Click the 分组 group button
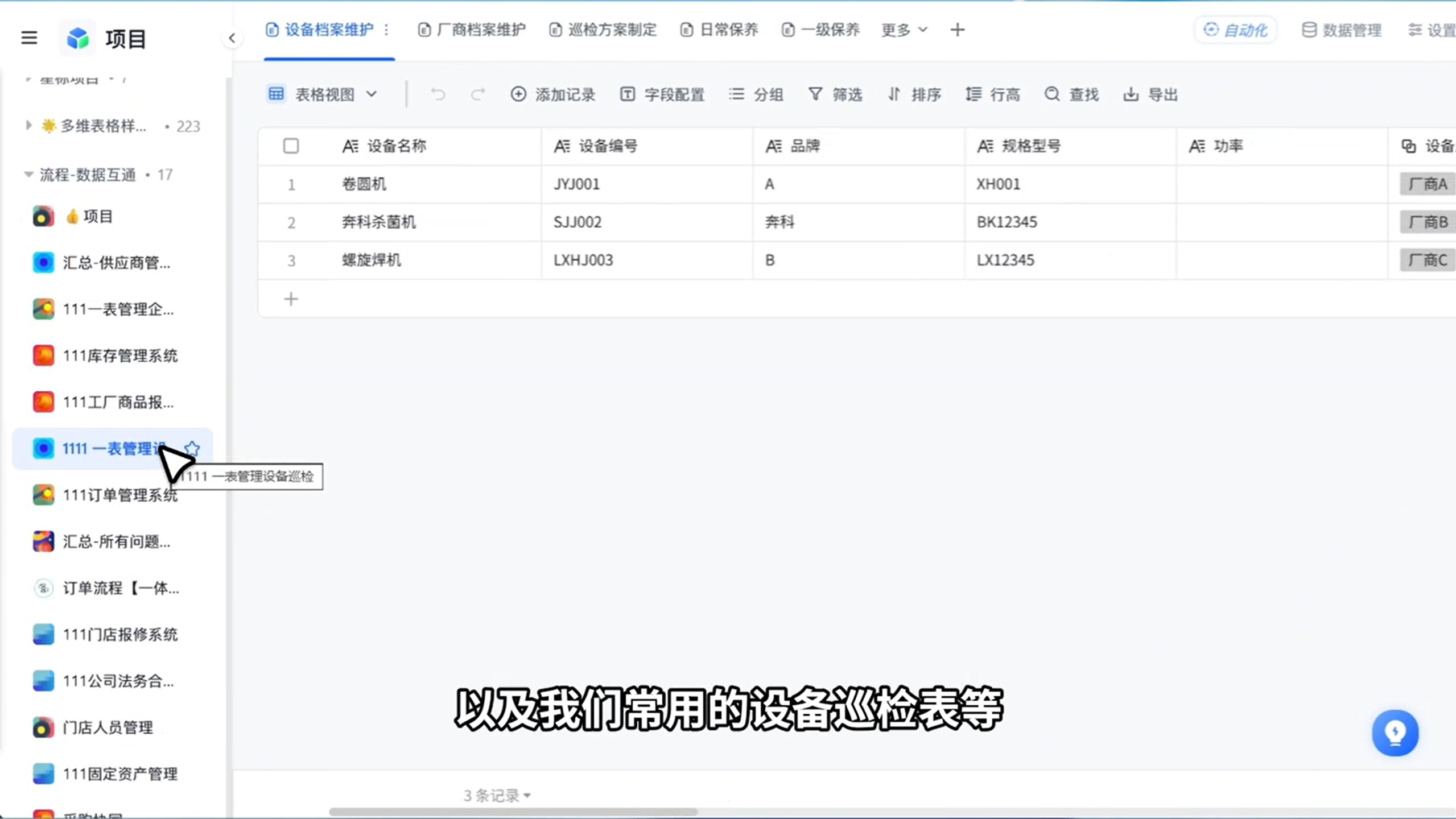The image size is (1456, 819). point(756,94)
